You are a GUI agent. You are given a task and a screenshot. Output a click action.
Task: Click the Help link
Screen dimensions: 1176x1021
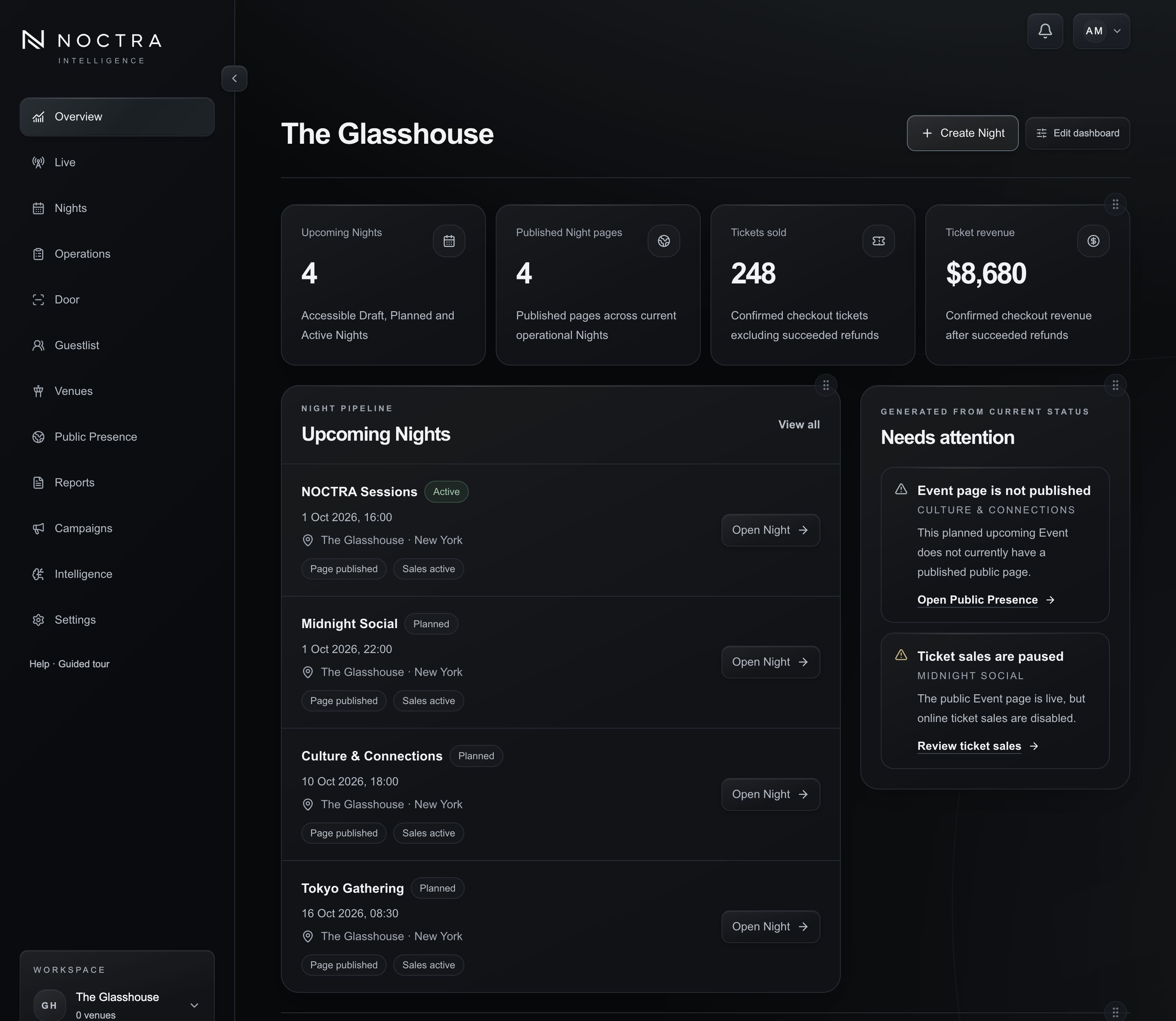39,664
